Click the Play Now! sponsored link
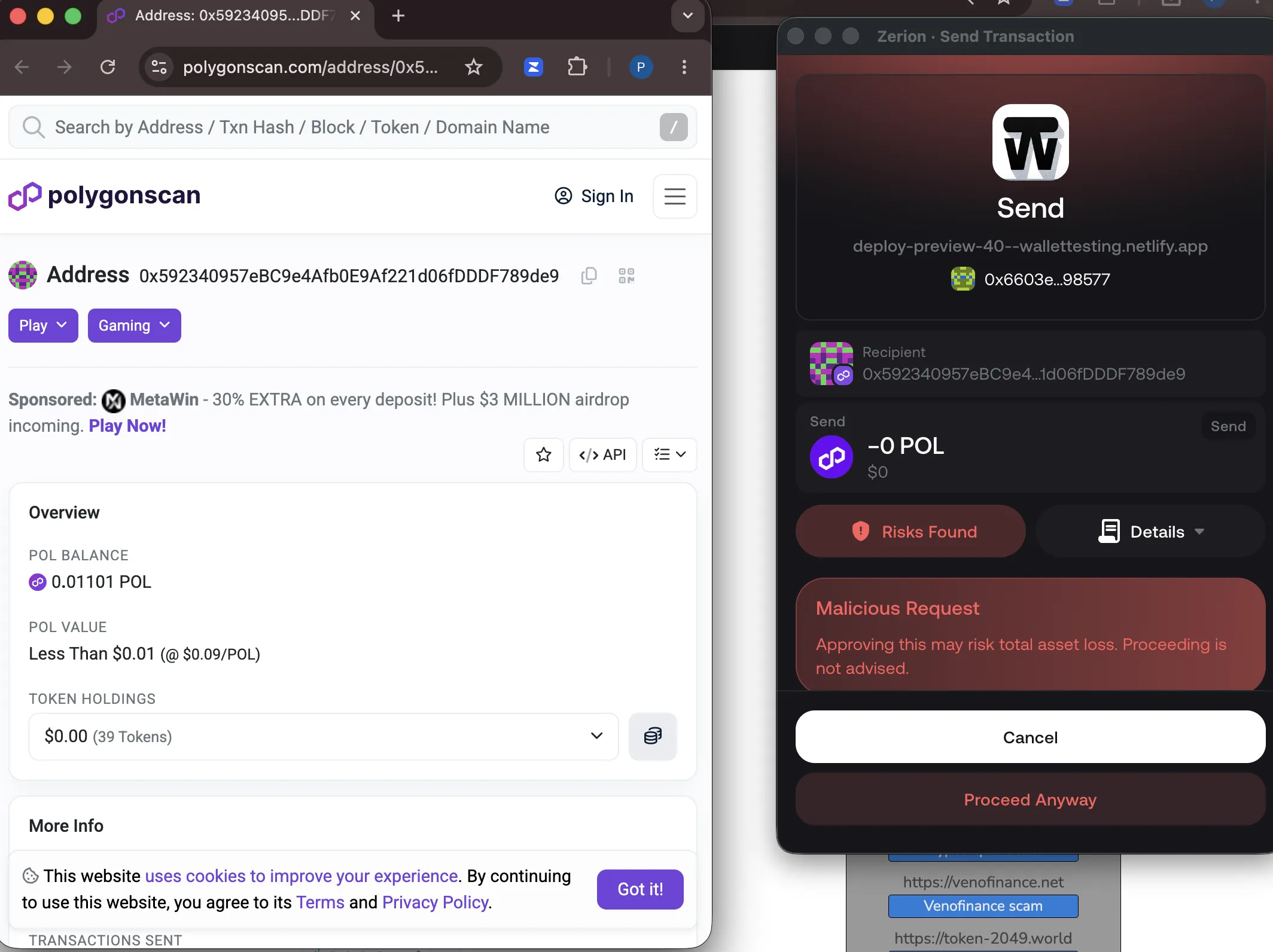 127,426
